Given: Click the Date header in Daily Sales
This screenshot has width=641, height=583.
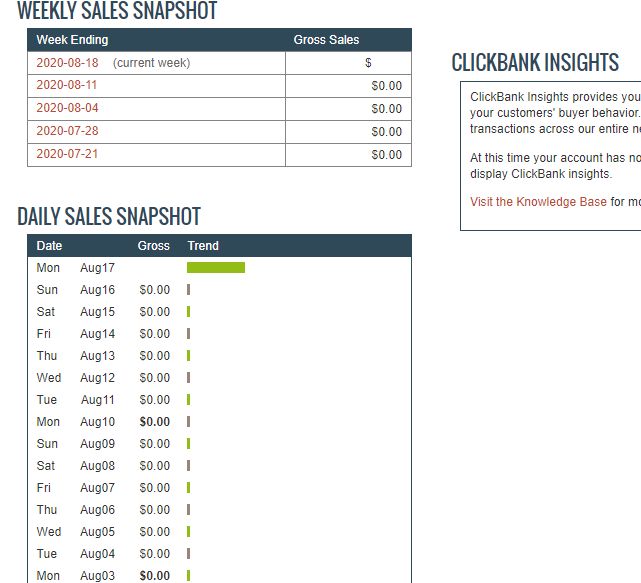Looking at the screenshot, I should coord(49,246).
